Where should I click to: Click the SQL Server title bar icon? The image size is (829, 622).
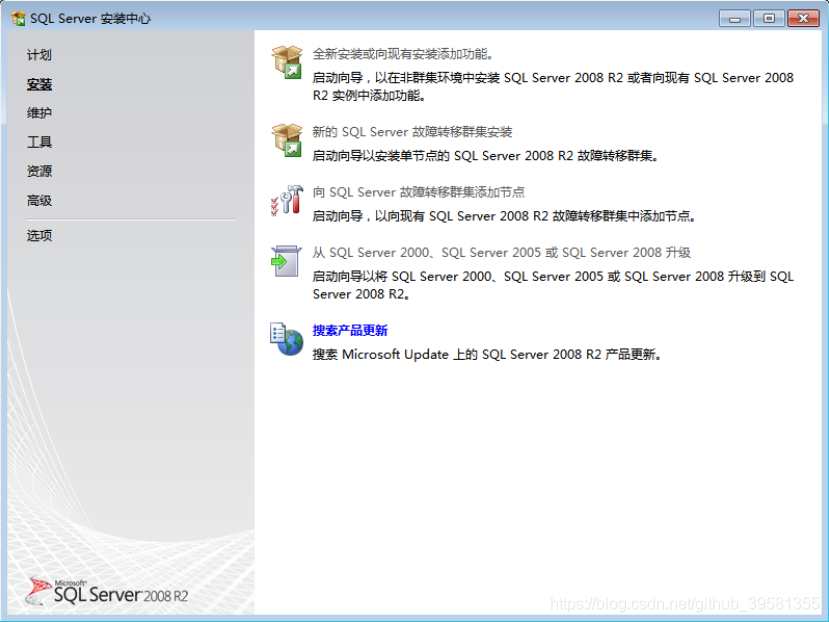19,19
